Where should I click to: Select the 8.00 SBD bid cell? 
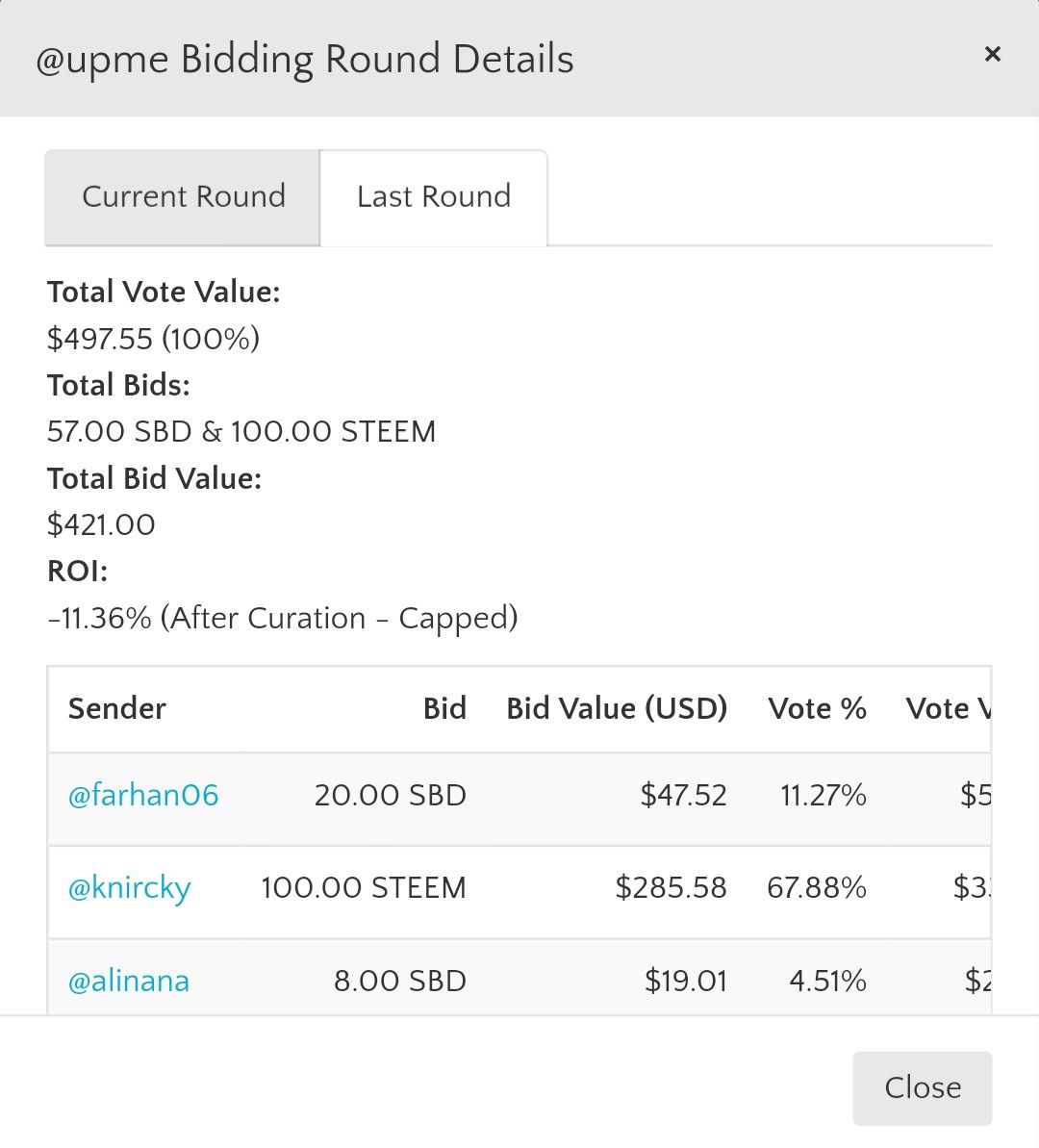pyautogui.click(x=399, y=982)
